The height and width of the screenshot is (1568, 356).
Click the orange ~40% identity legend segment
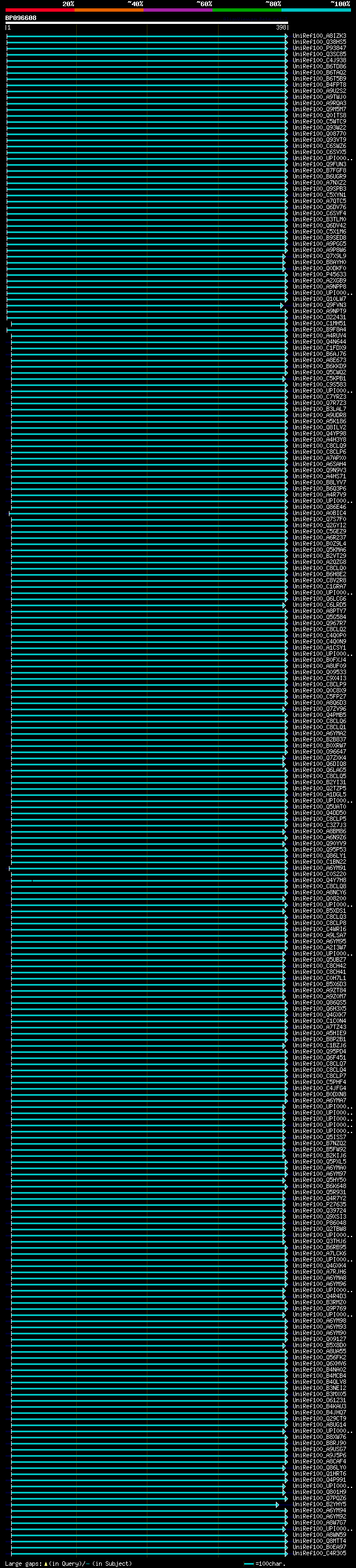click(x=109, y=10)
